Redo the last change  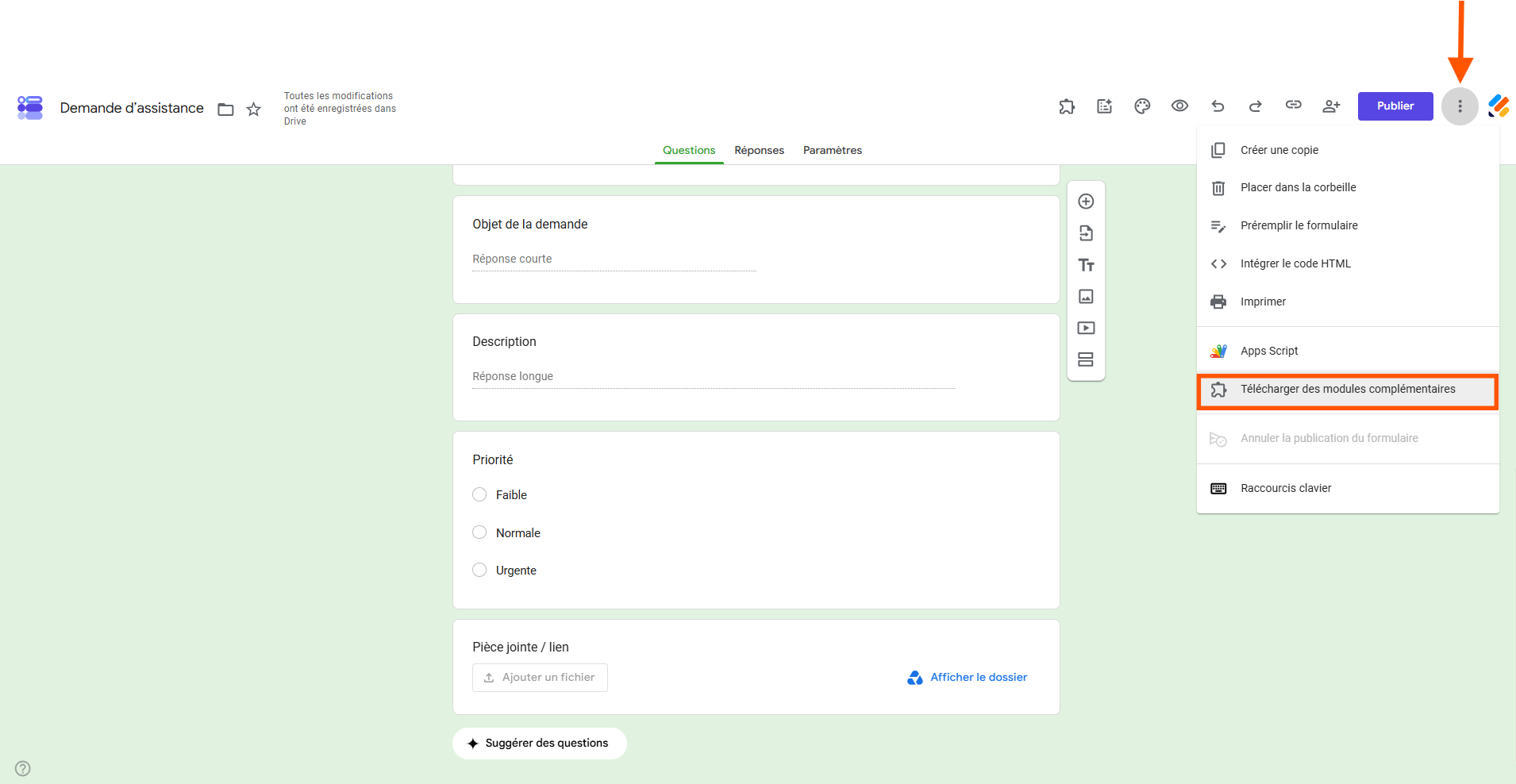pyautogui.click(x=1256, y=106)
